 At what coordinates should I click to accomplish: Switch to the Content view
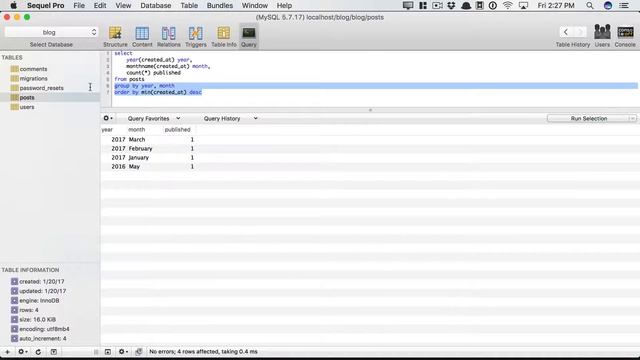coord(142,36)
